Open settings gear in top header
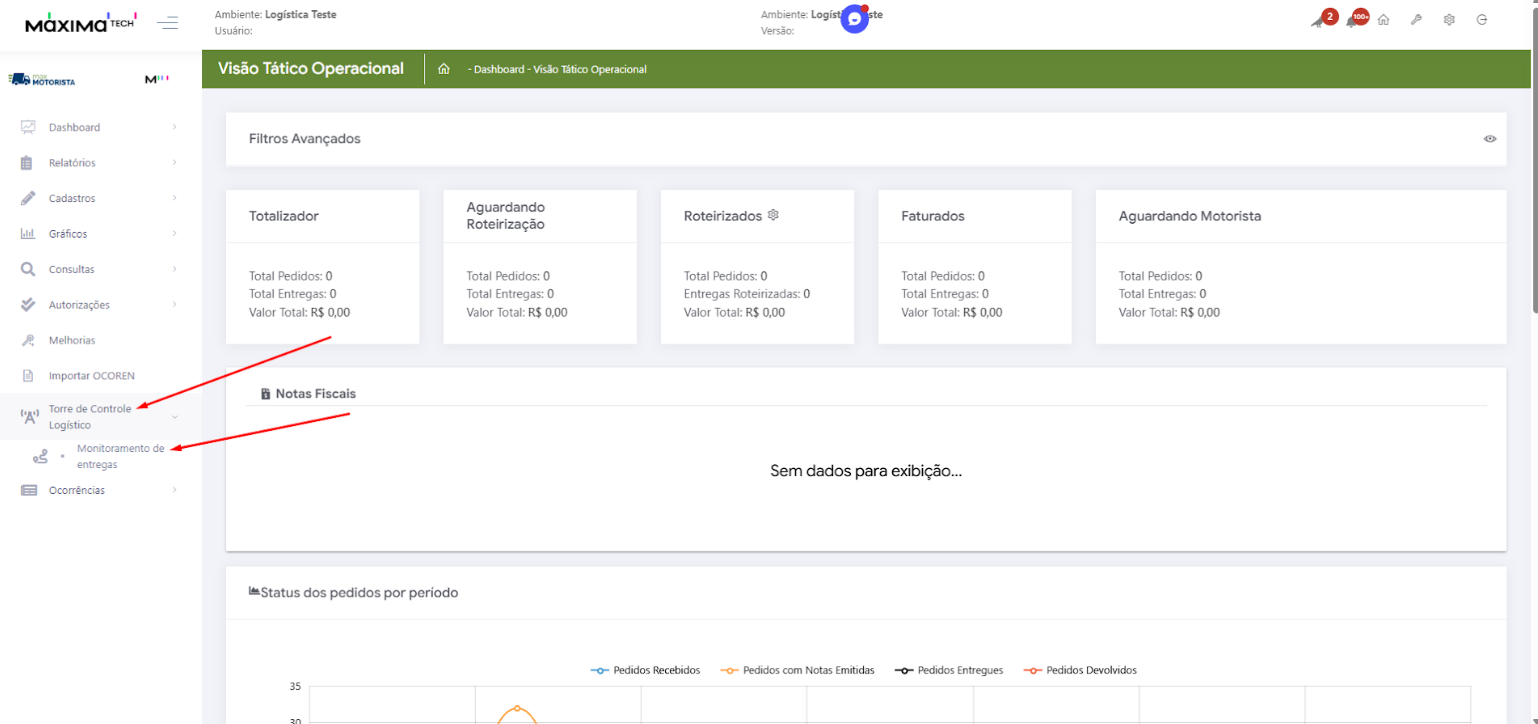 [x=1449, y=20]
